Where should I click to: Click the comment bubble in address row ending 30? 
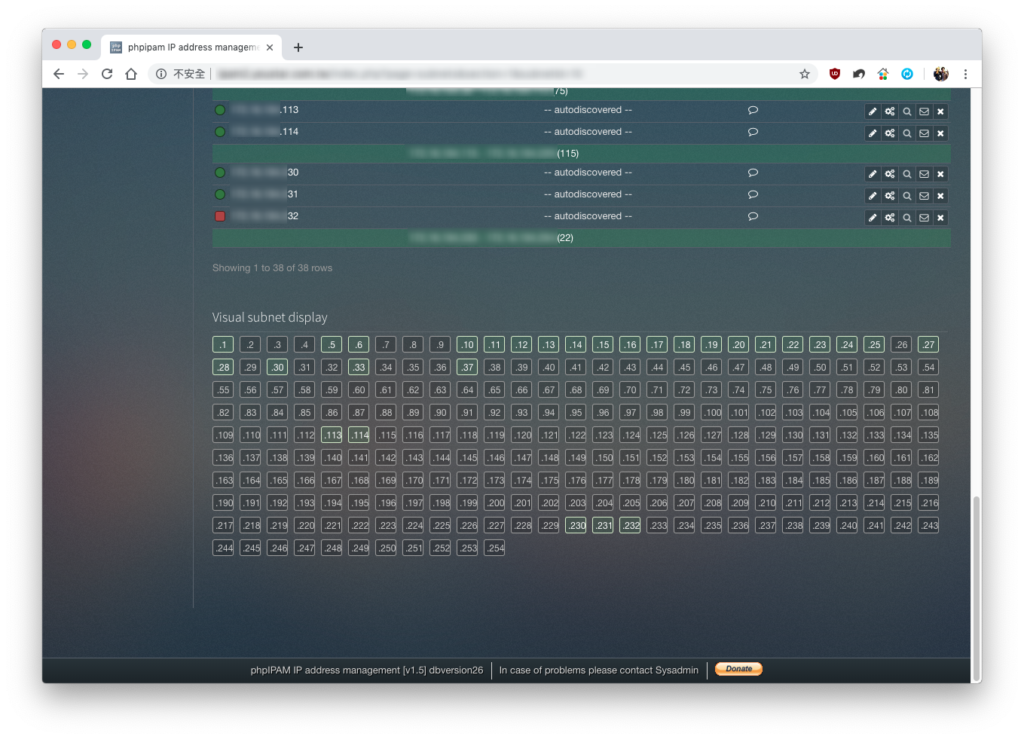[753, 172]
